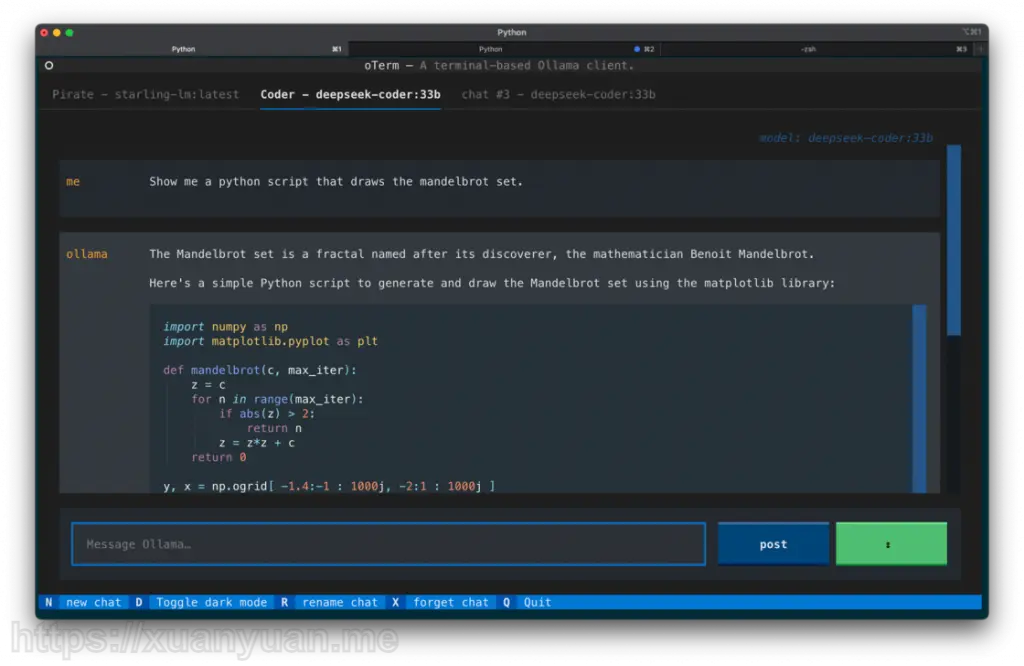Click the 'return 0' code line

click(219, 457)
